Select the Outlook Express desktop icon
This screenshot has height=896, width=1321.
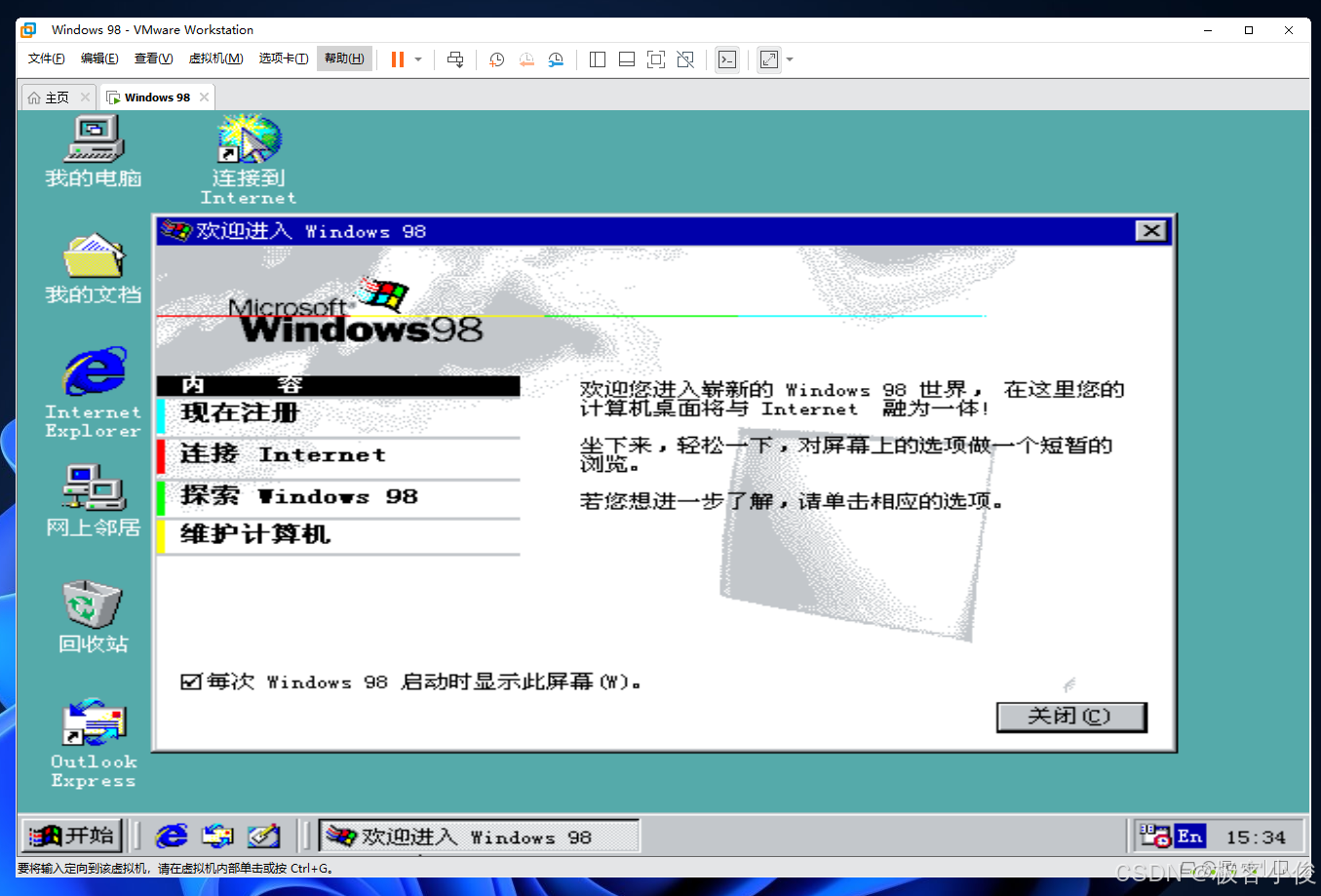click(94, 743)
